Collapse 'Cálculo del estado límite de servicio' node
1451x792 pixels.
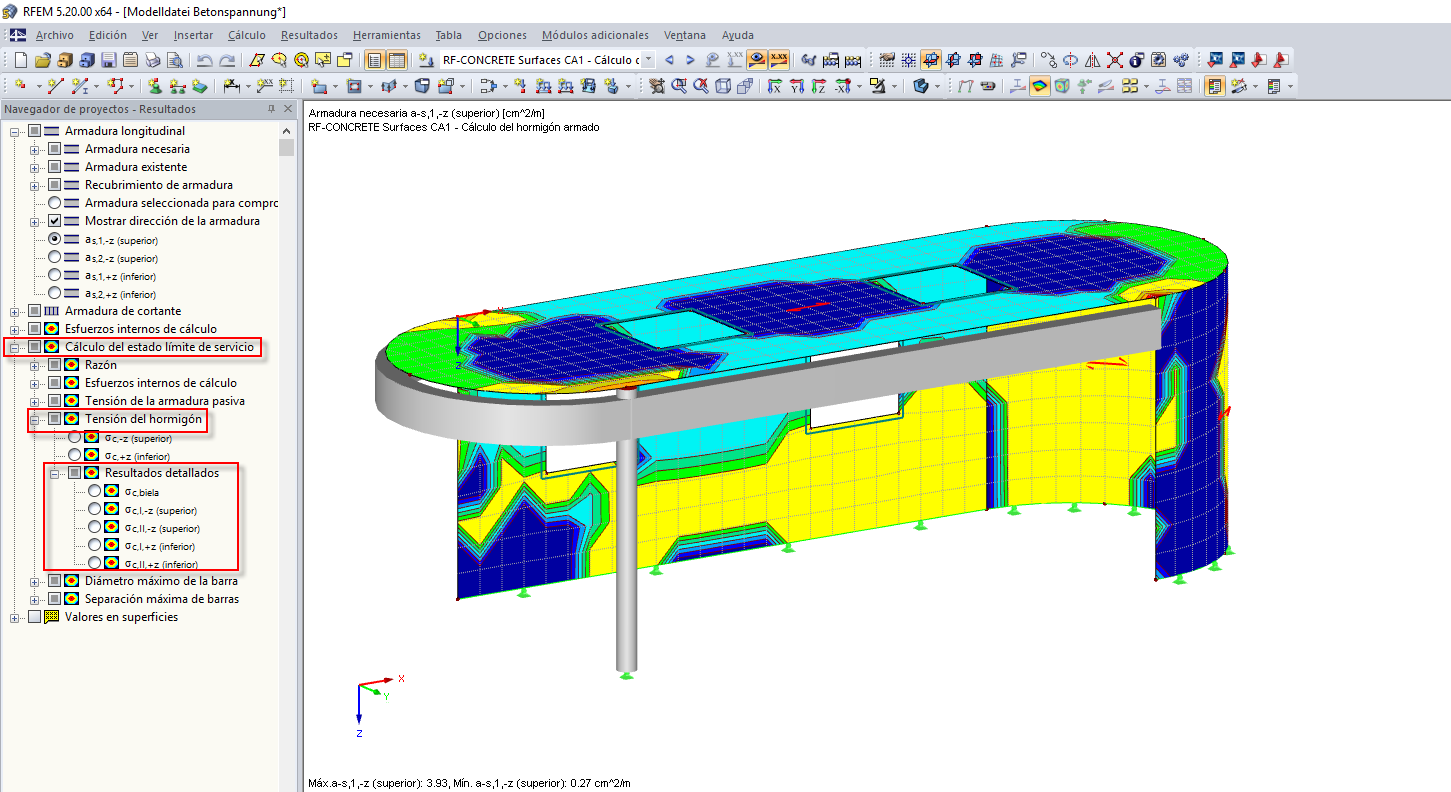pyautogui.click(x=15, y=347)
